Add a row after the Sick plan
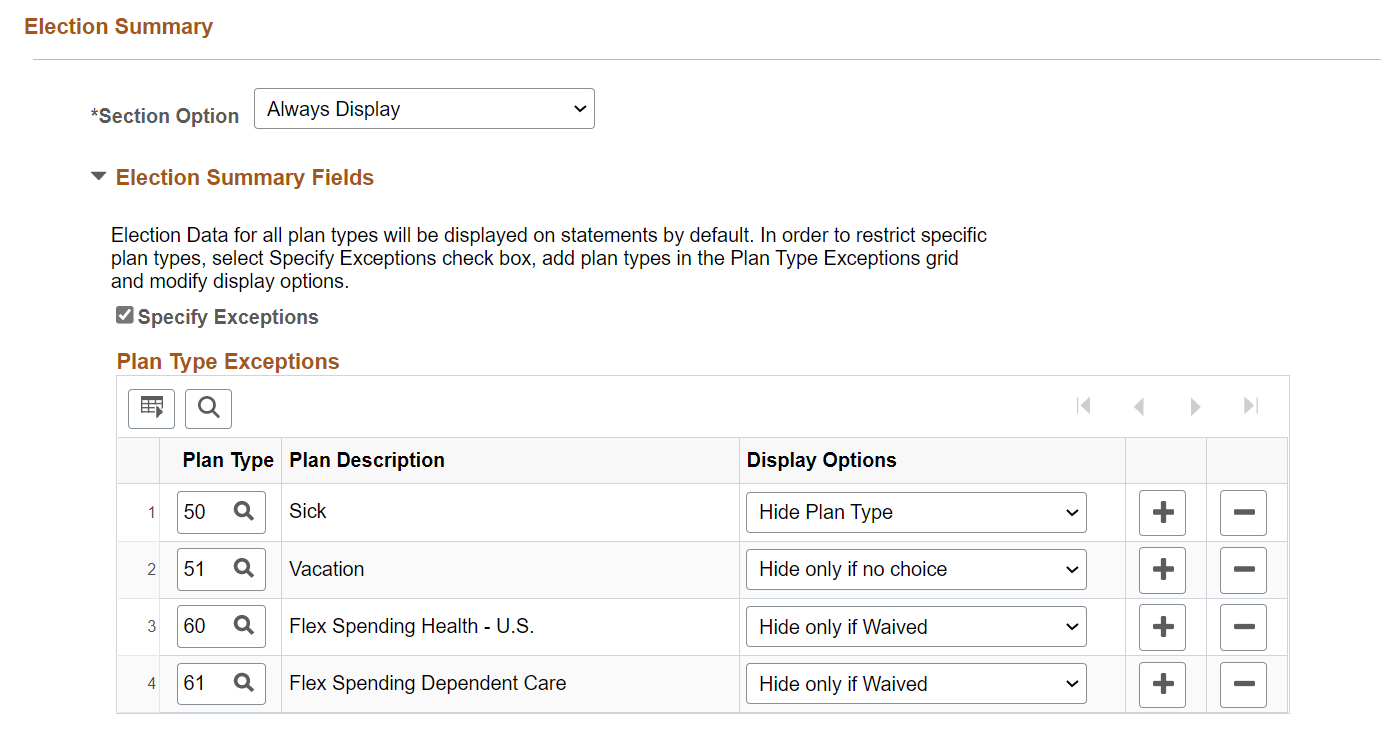 pyautogui.click(x=1163, y=513)
